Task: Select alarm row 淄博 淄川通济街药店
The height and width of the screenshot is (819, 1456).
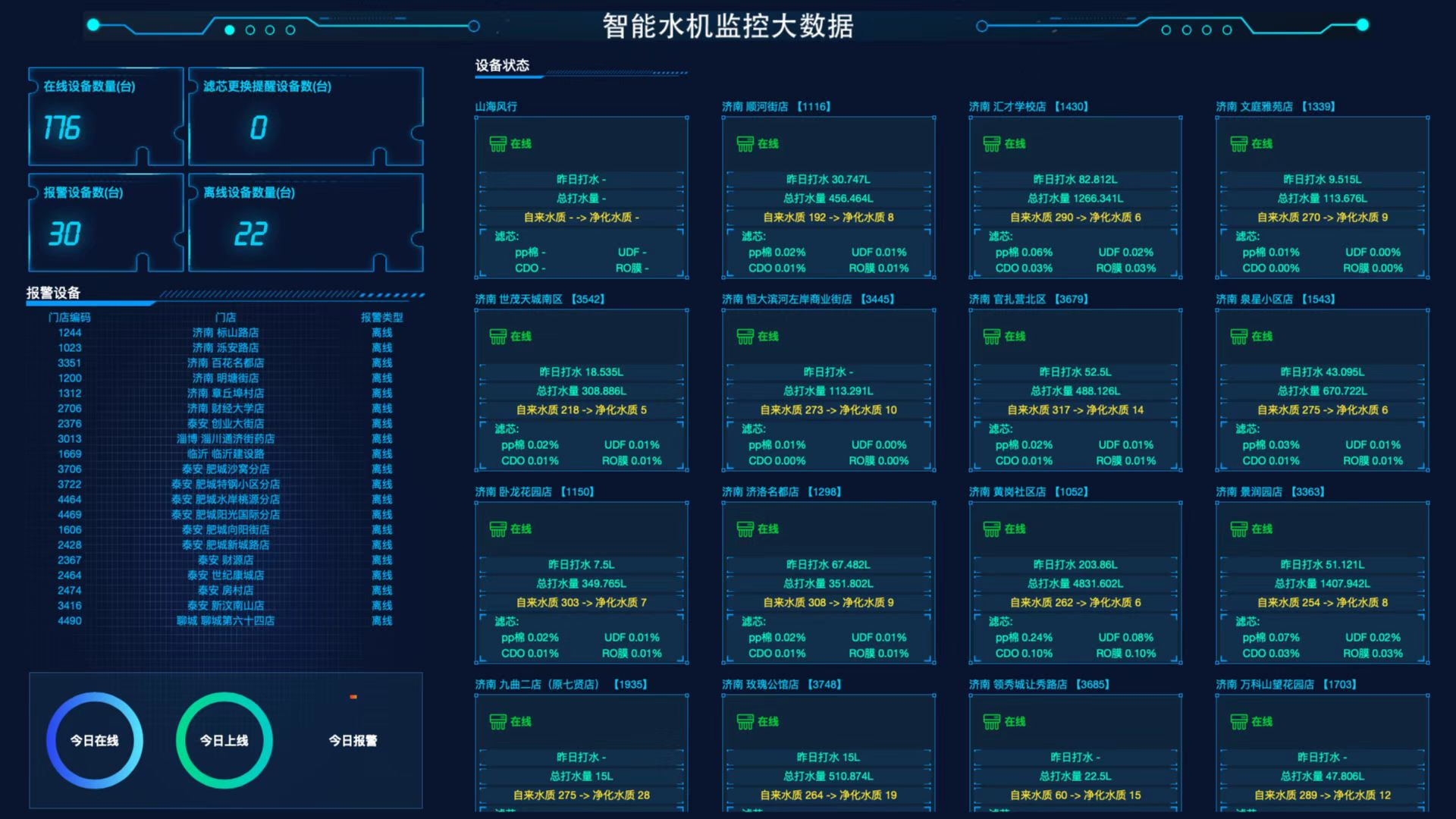Action: tap(225, 438)
